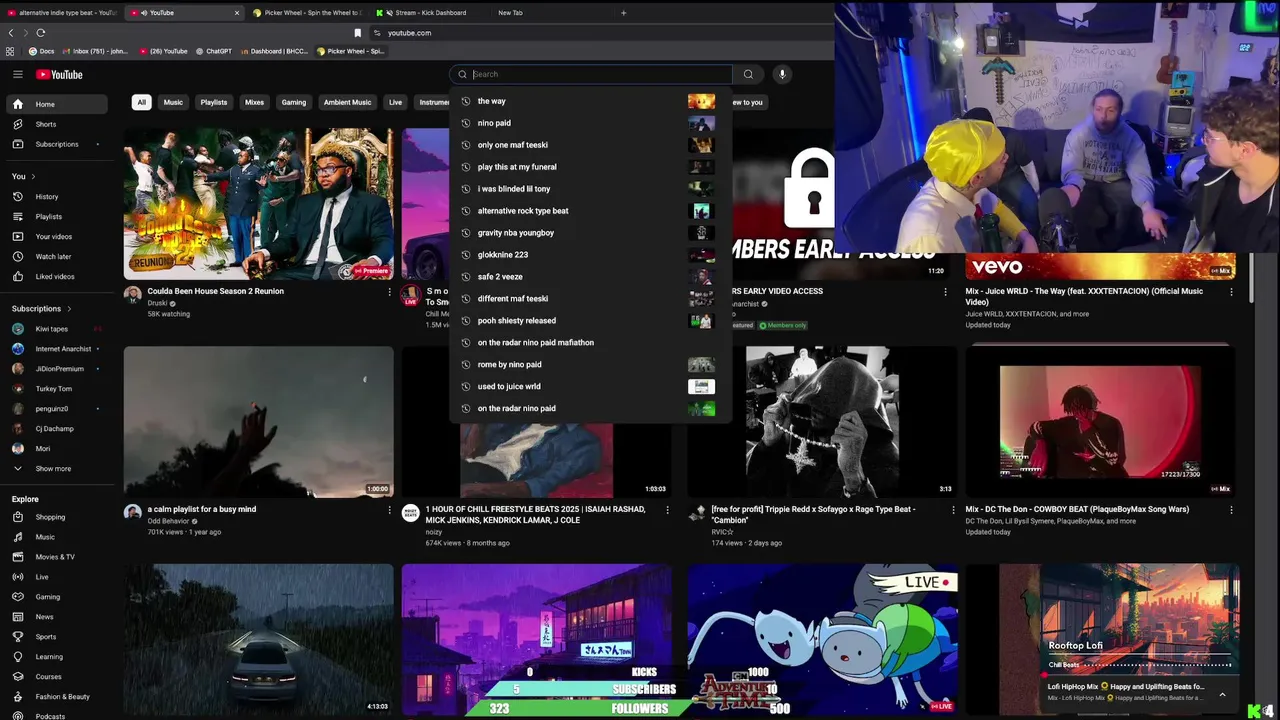
Task: Click the YouTube logo
Action: pyautogui.click(x=59, y=74)
